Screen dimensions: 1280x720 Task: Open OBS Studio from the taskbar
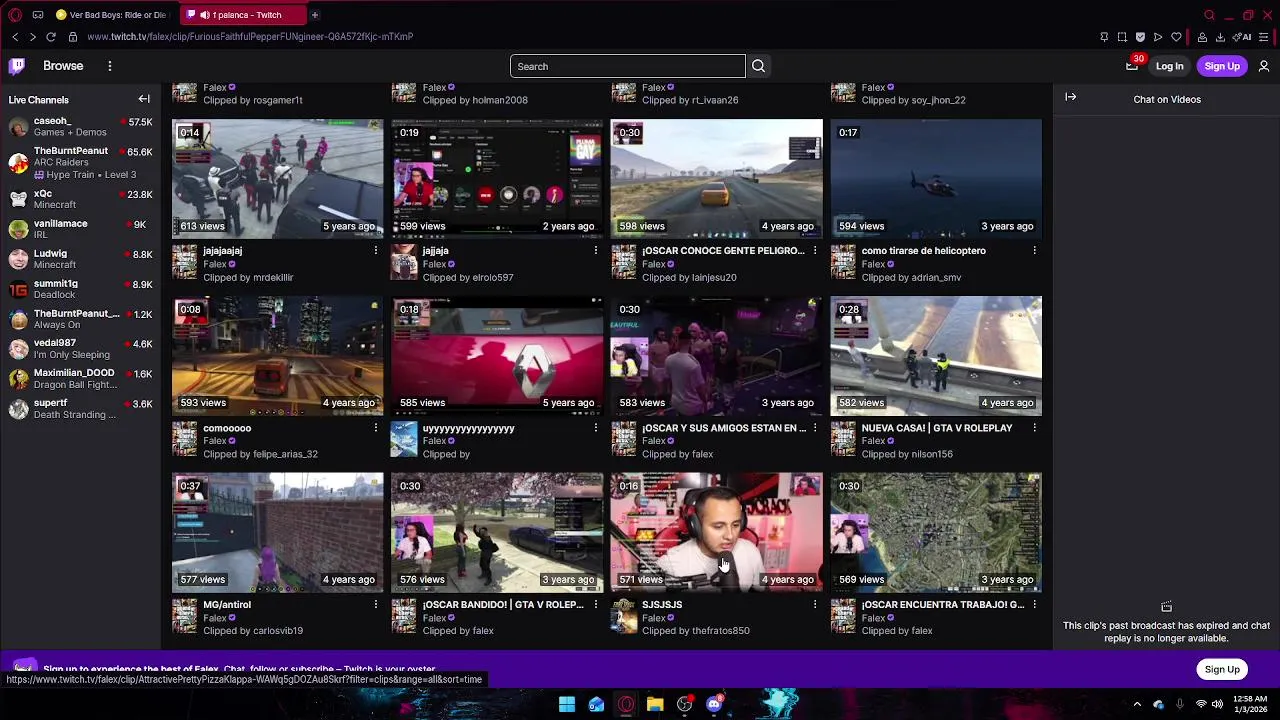coord(684,704)
